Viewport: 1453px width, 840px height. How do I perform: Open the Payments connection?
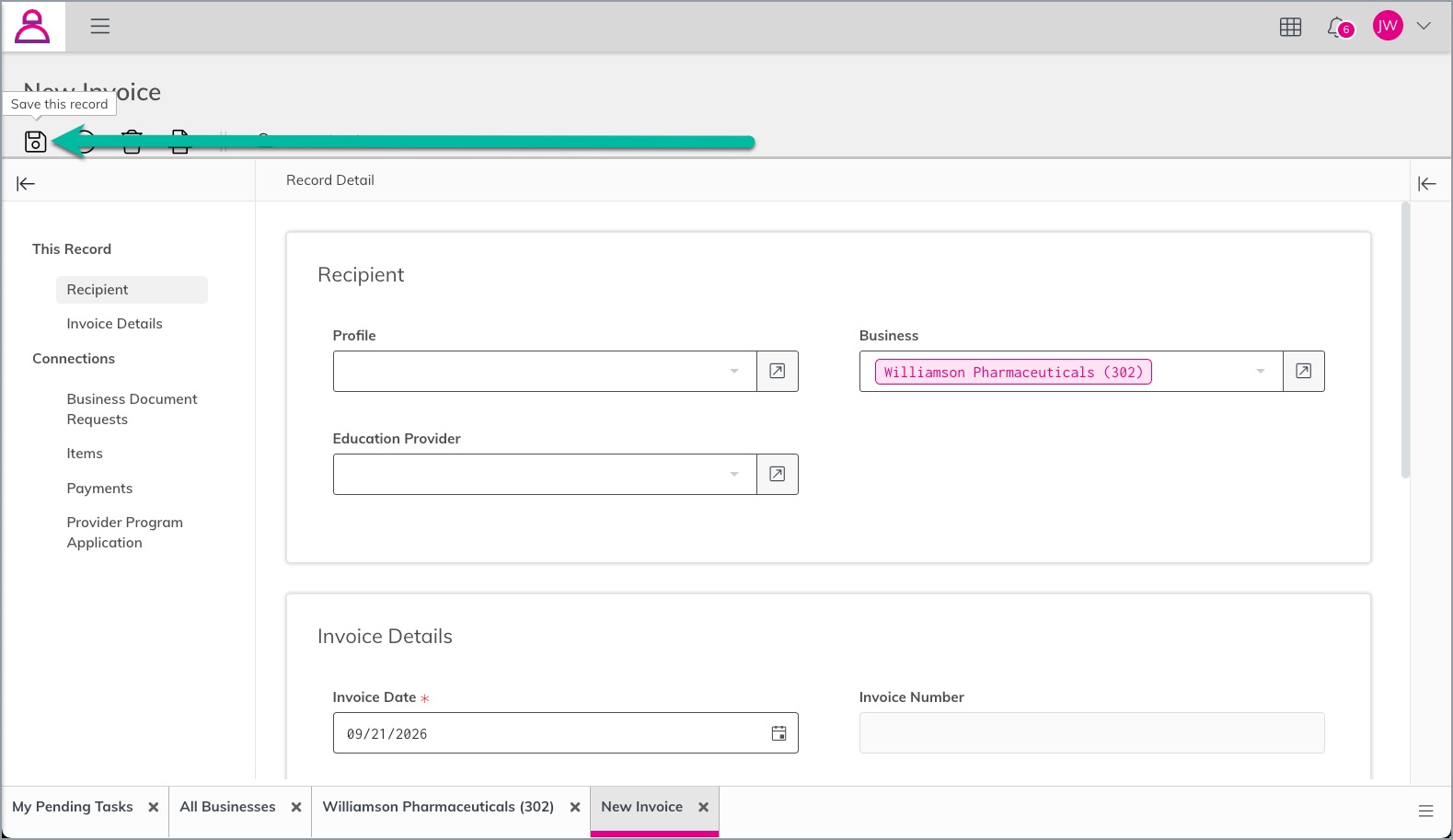coord(99,489)
